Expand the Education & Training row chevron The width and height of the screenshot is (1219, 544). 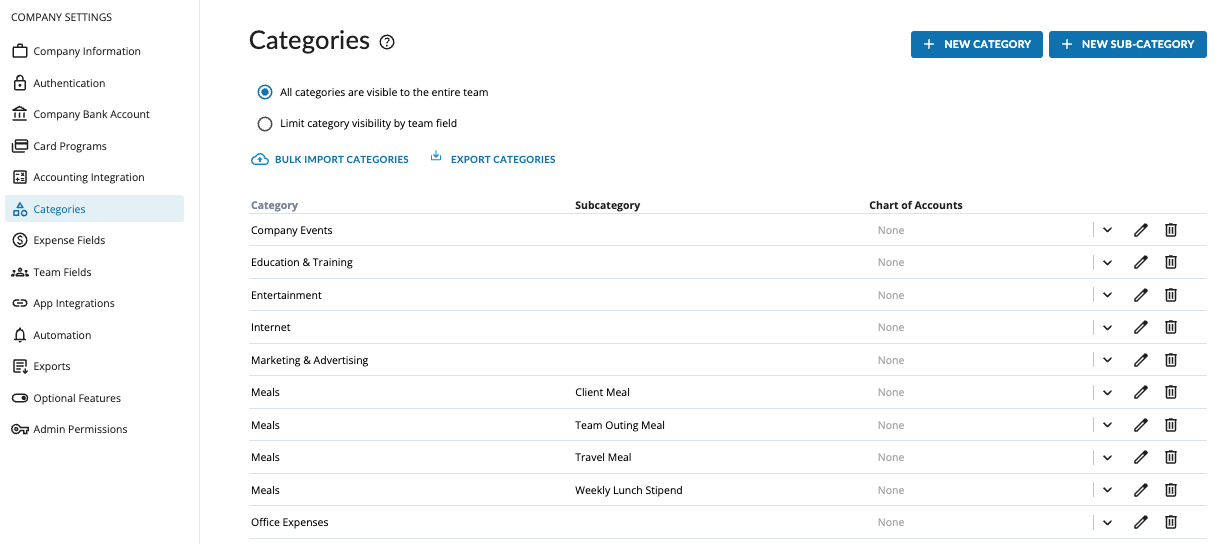click(x=1107, y=263)
